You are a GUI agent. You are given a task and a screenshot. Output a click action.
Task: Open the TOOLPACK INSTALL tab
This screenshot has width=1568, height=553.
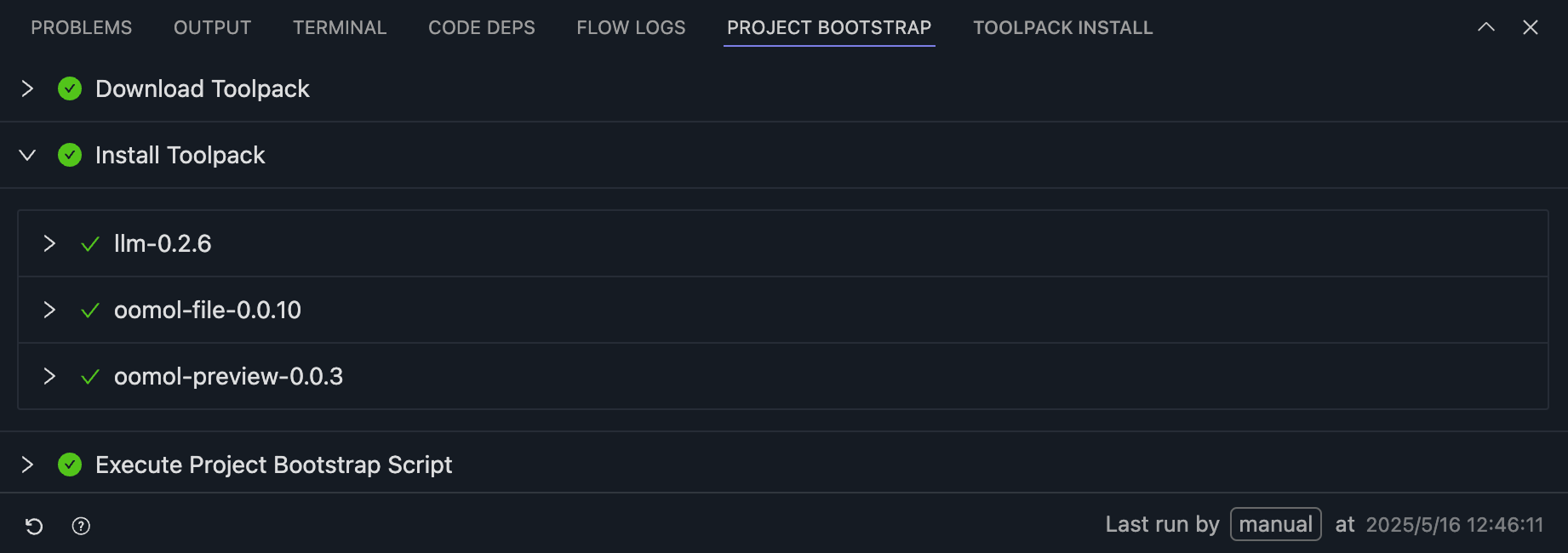pos(1062,28)
